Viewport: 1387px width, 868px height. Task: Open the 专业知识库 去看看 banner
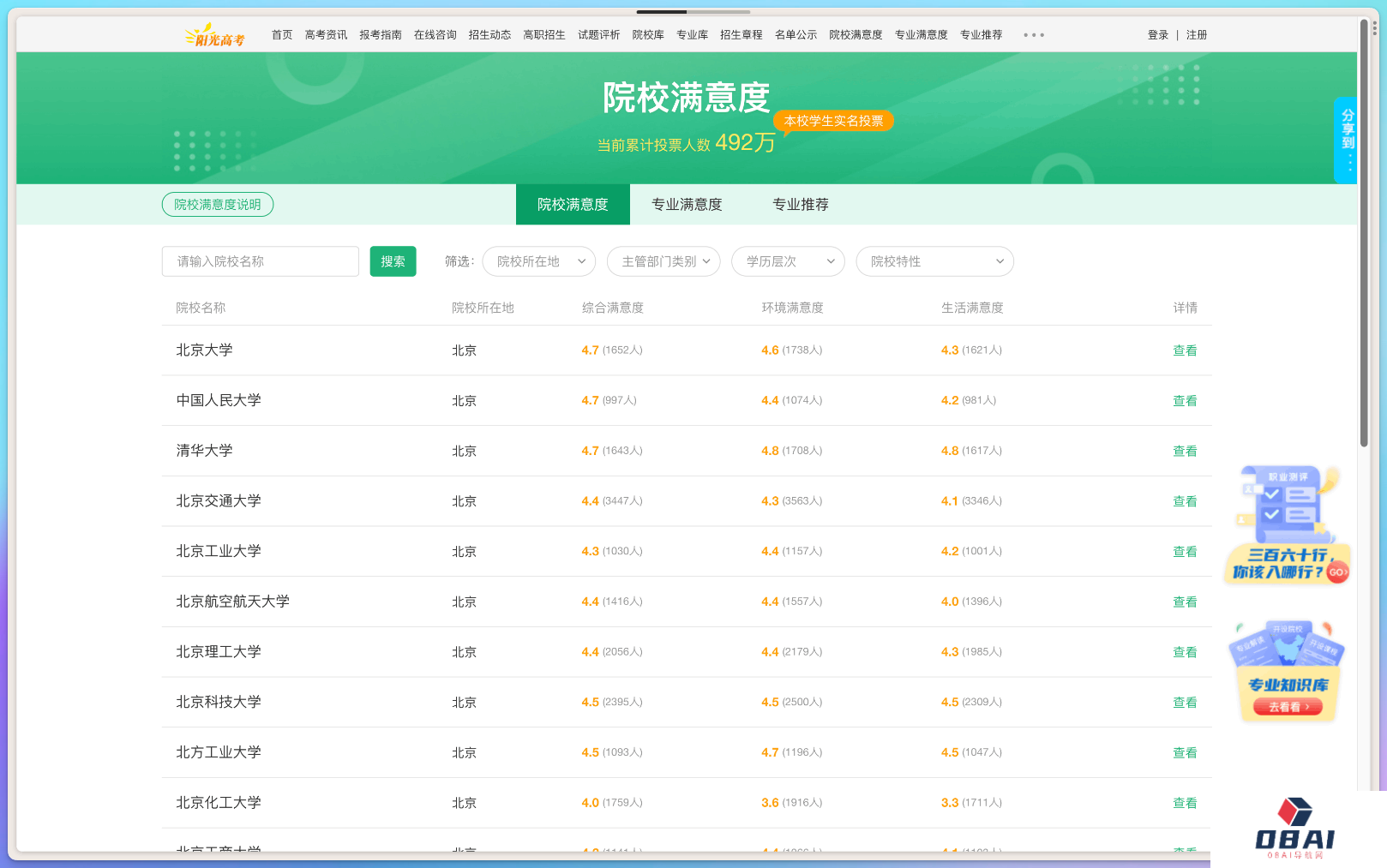point(1288,670)
